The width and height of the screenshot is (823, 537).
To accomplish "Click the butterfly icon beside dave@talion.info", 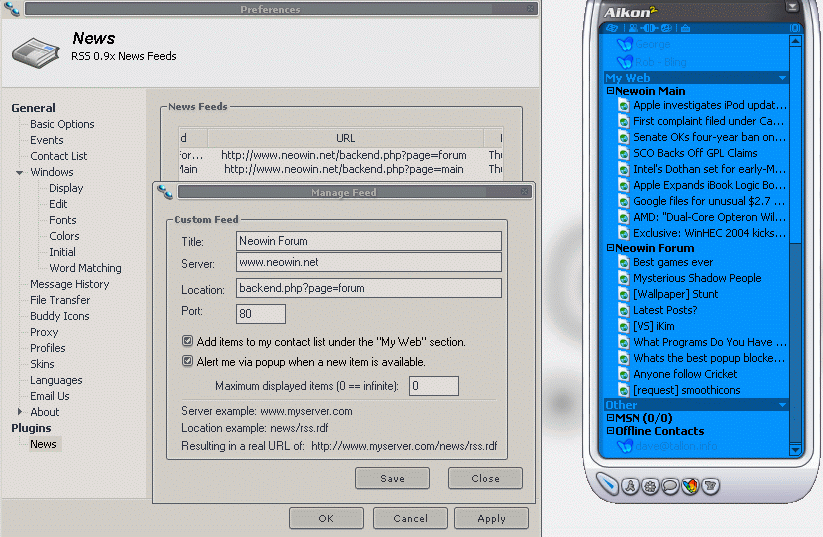I will pos(625,446).
